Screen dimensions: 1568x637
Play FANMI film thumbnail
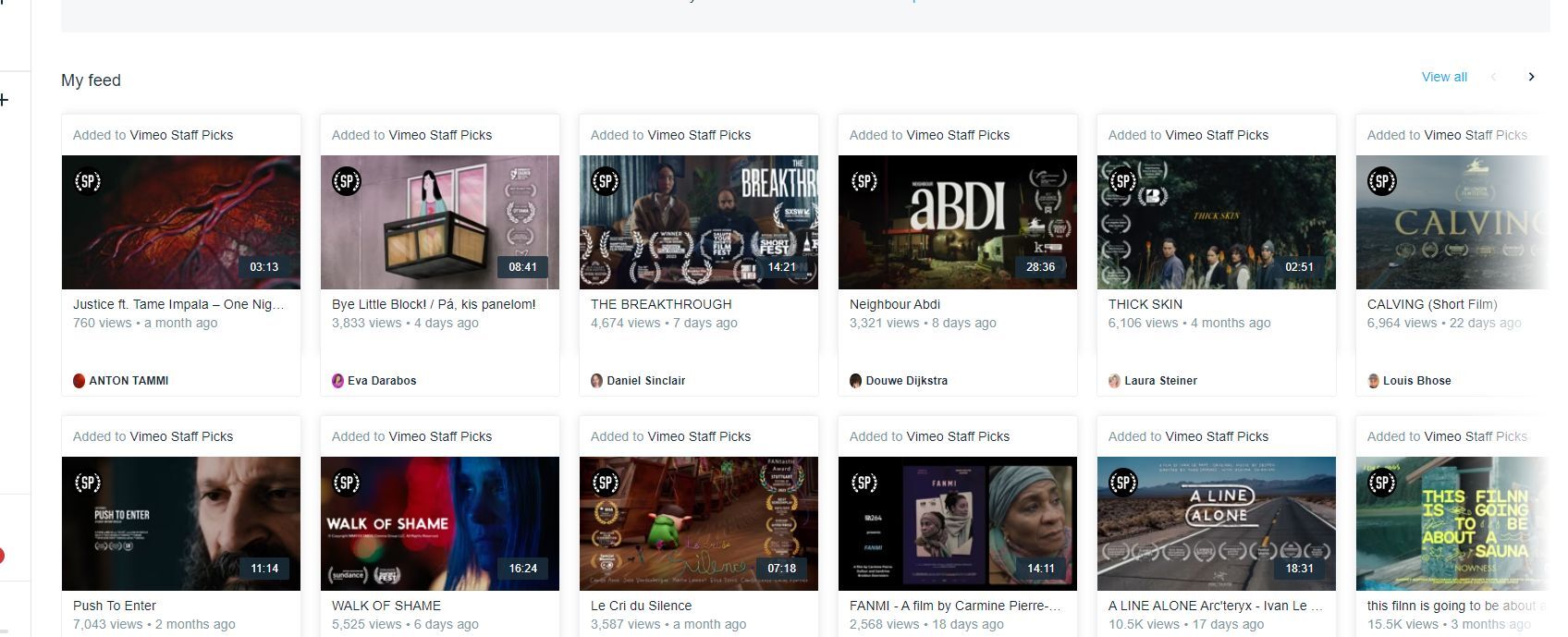(x=958, y=523)
